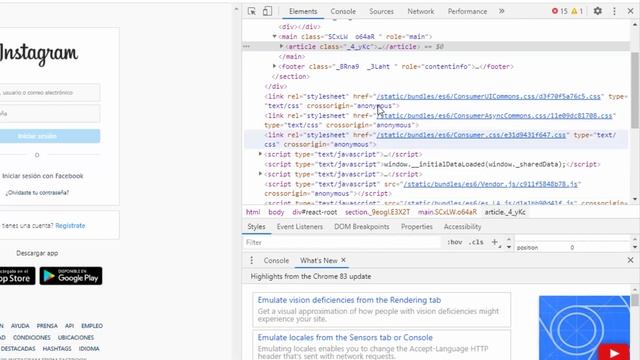The width and height of the screenshot is (640, 360).
Task: Toggle :hov element state panel
Action: point(455,242)
